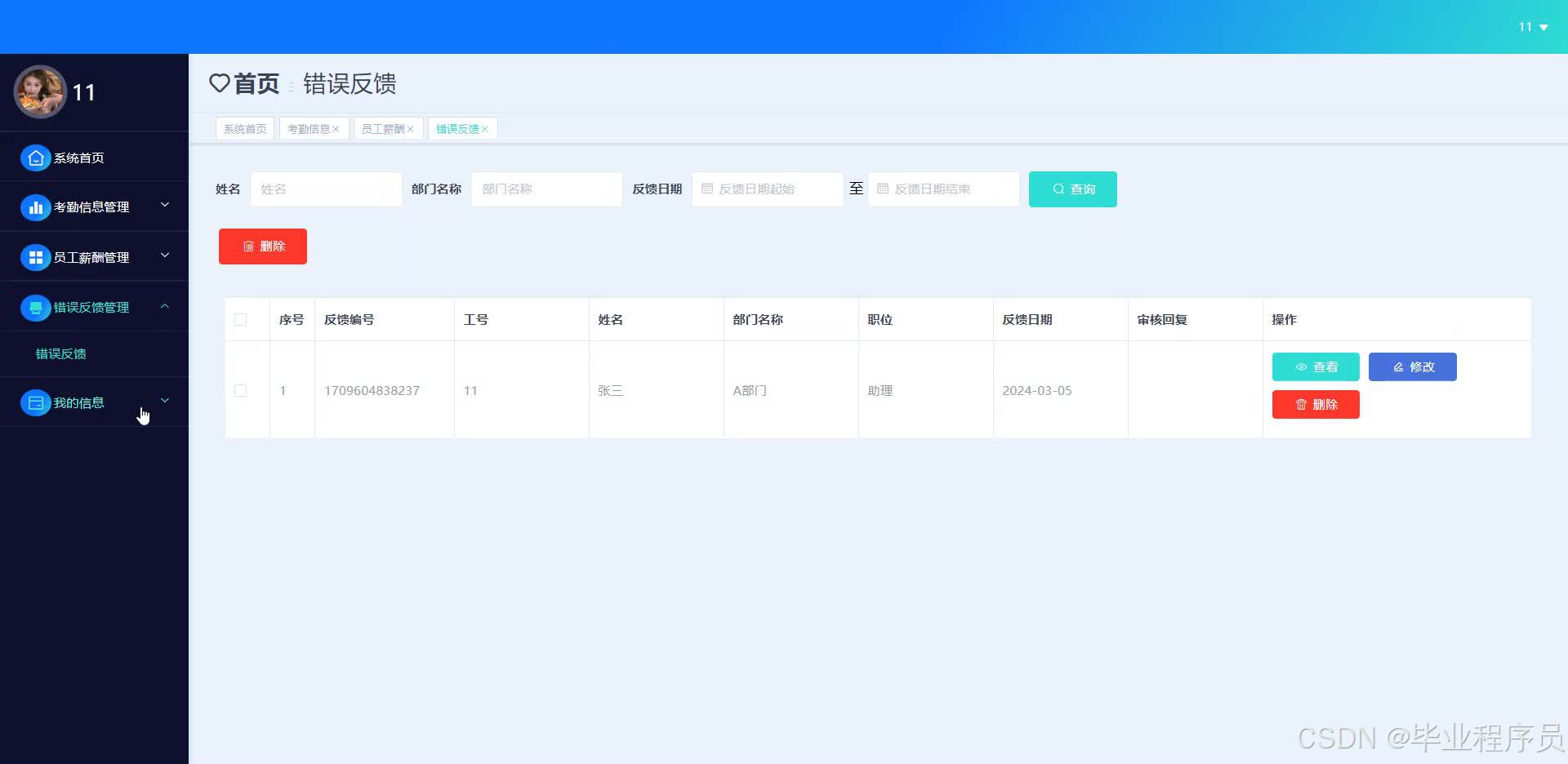Select the 系统首页 home icon in sidebar

pyautogui.click(x=35, y=158)
